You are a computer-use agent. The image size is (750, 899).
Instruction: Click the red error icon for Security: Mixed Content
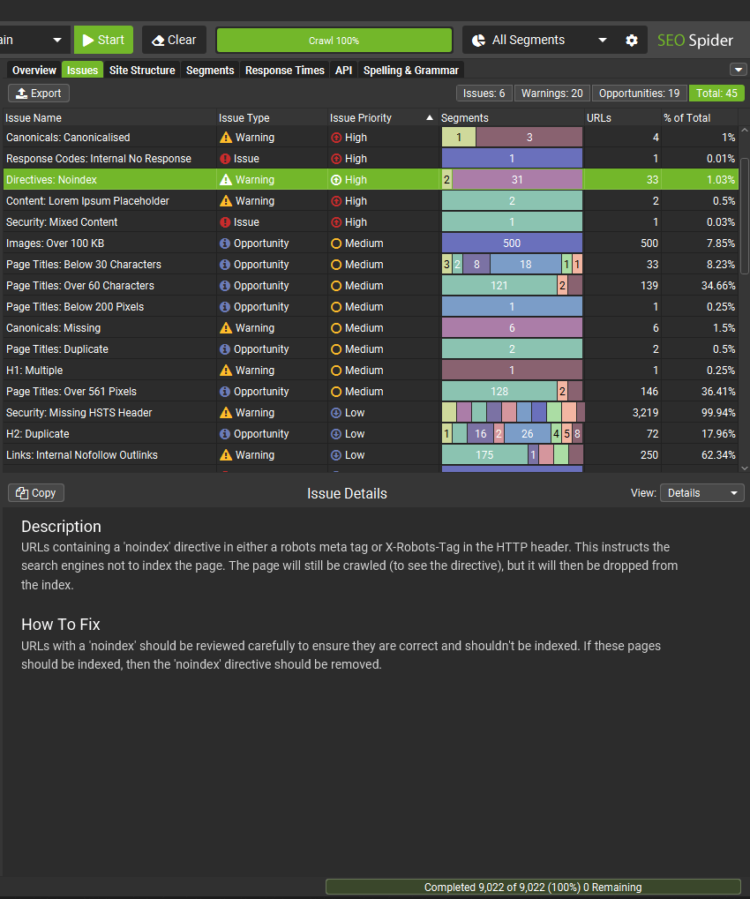(225, 222)
